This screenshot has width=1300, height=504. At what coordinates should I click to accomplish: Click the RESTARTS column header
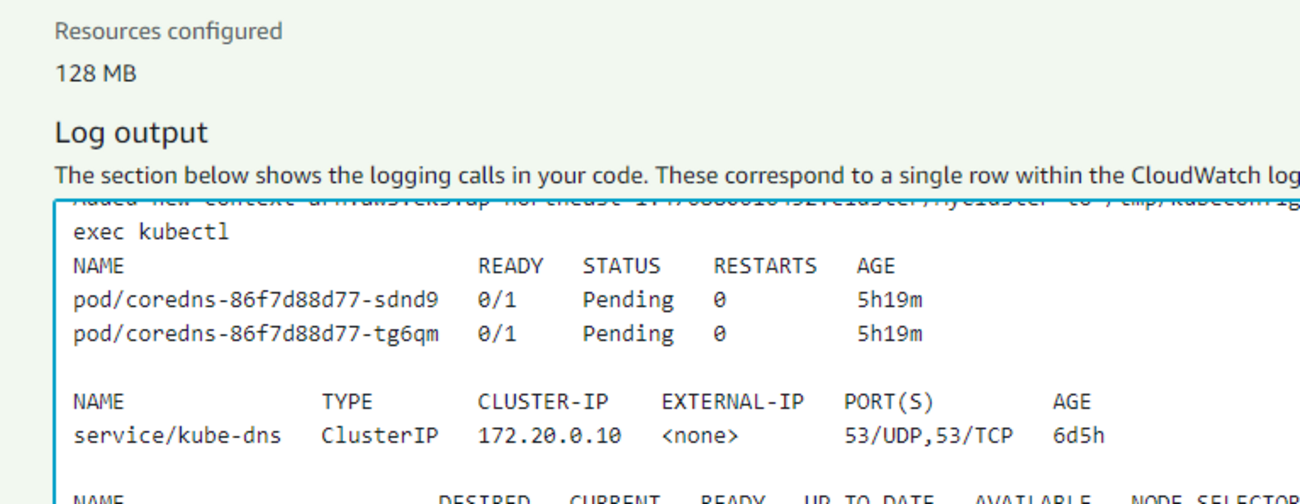[x=765, y=266]
